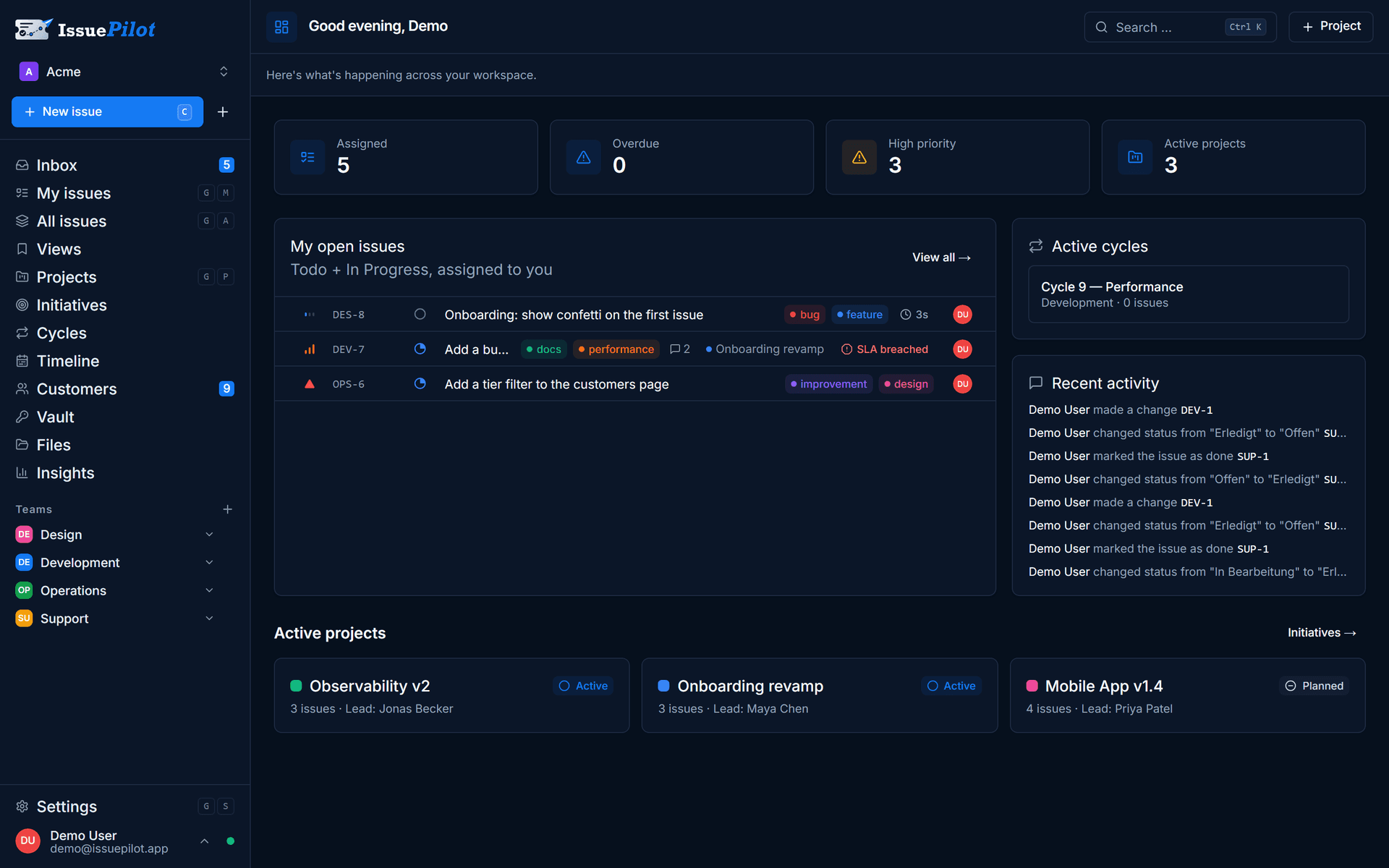The image size is (1389, 868).
Task: Click the Vault key icon
Action: [22, 417]
